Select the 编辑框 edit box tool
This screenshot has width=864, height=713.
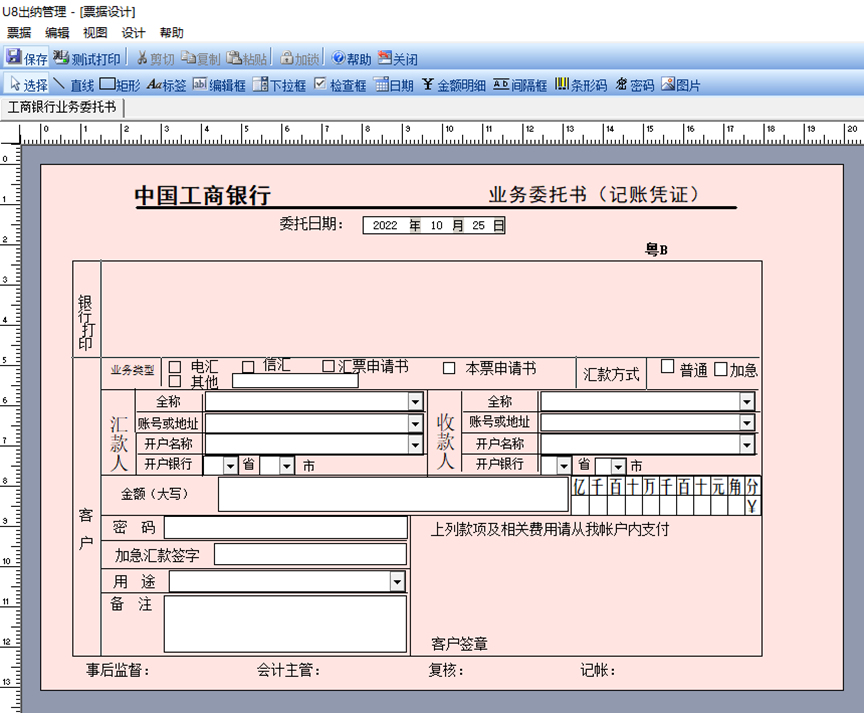(219, 84)
